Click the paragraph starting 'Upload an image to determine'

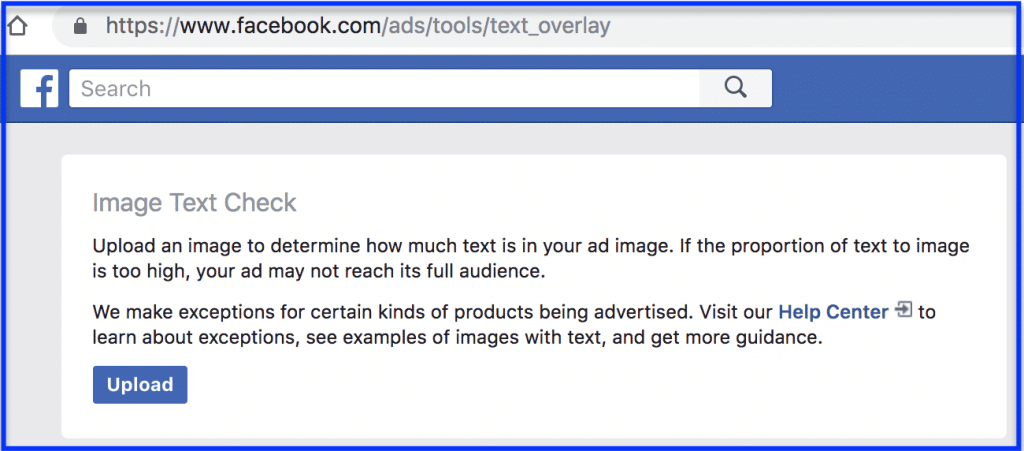click(531, 259)
